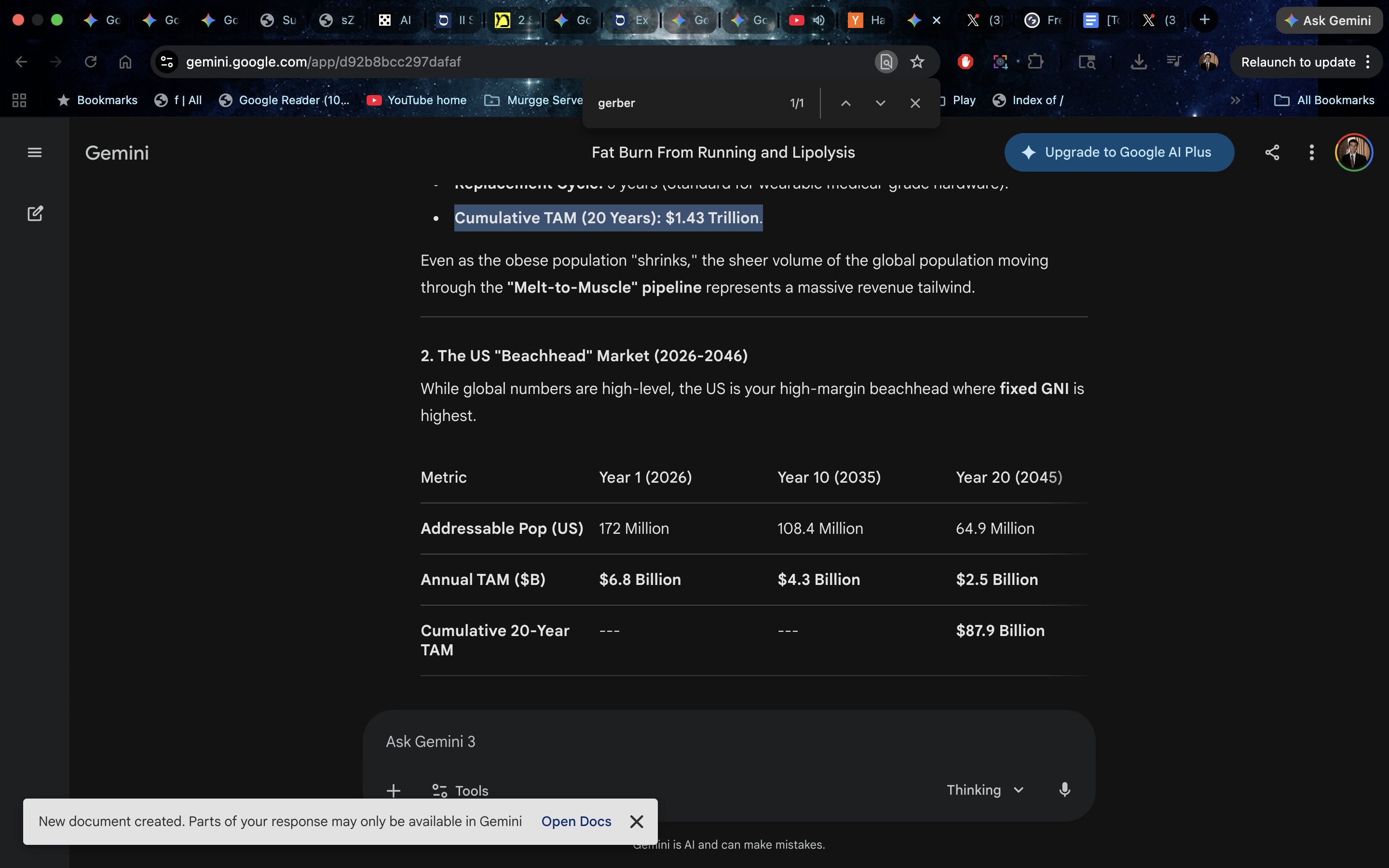Open the YouTube home bookmark
This screenshot has height=868, width=1389.
(417, 100)
